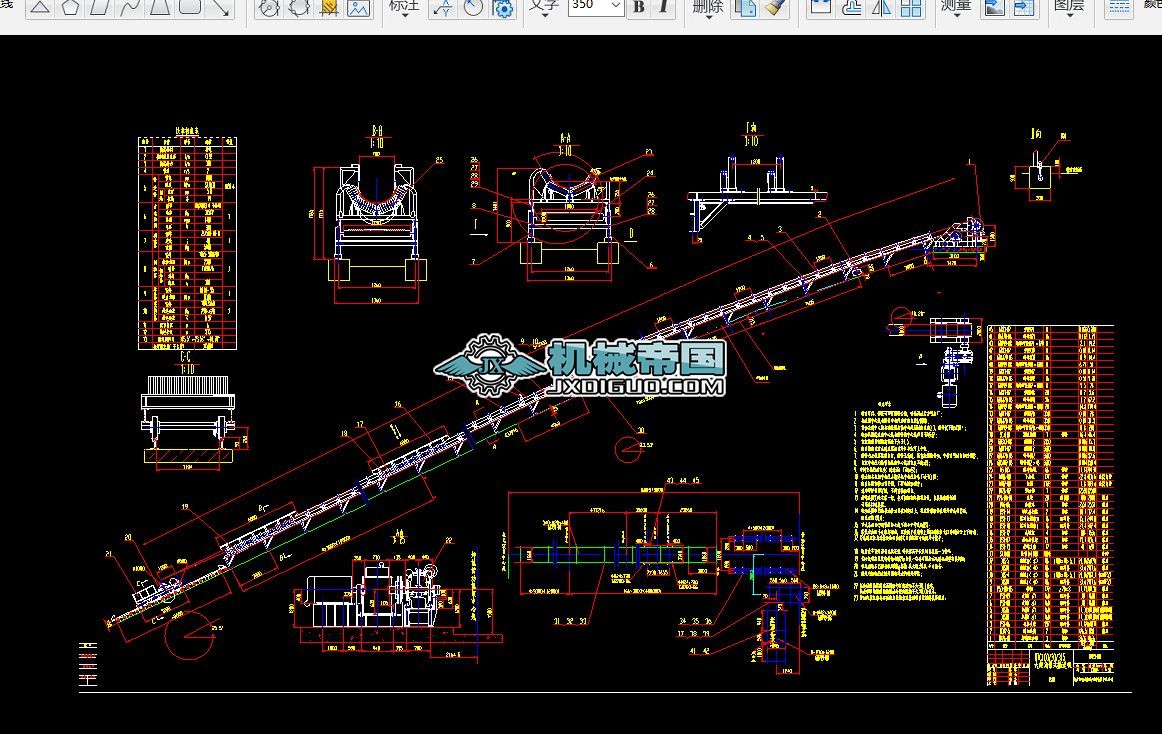Open dimension settings gear icon
This screenshot has width=1162, height=734.
(502, 8)
